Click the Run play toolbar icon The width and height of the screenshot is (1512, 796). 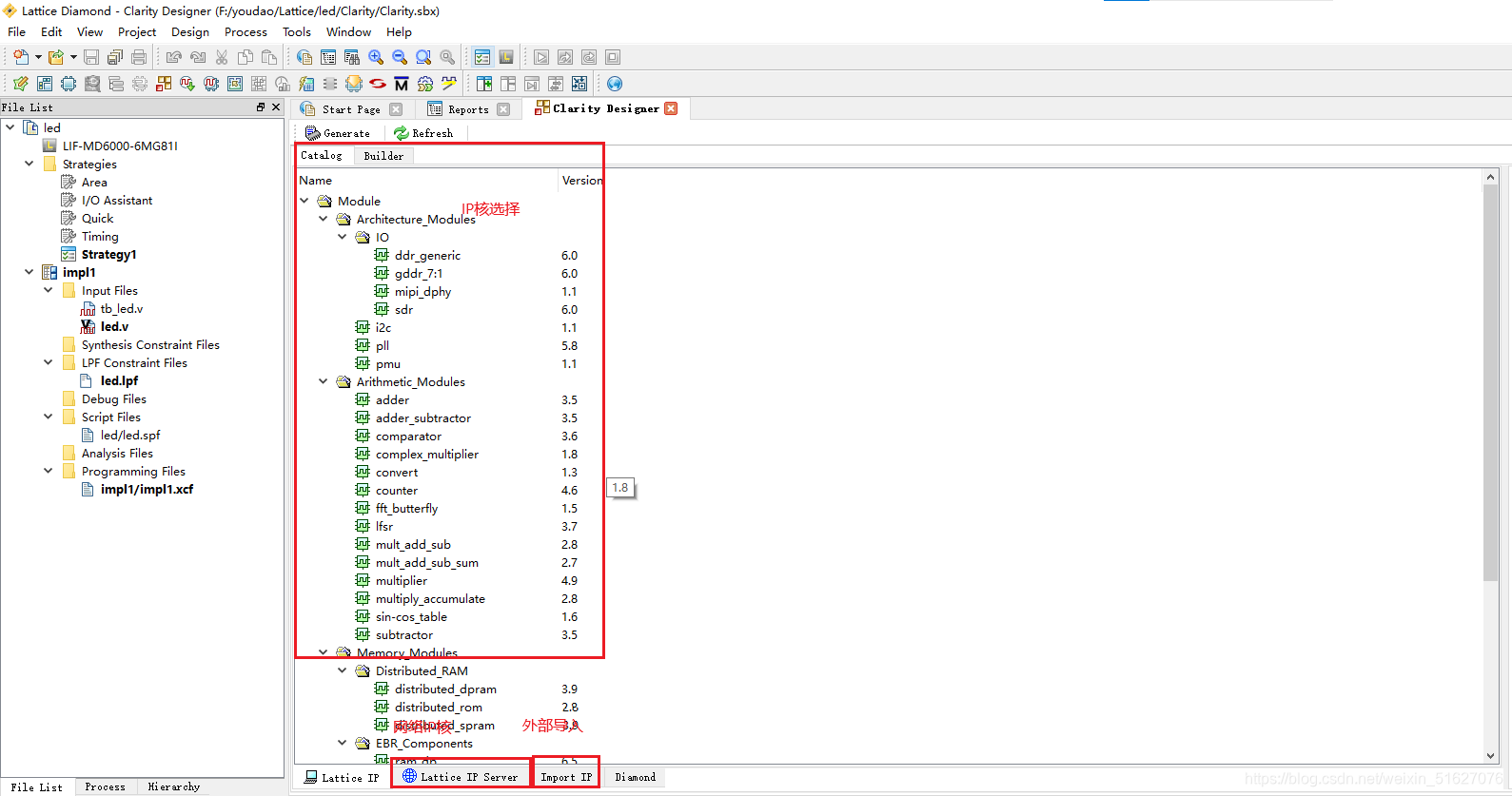click(541, 57)
